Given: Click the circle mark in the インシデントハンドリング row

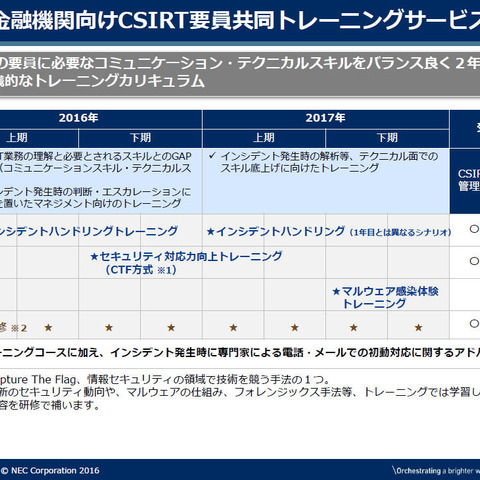Looking at the screenshot, I should tap(474, 229).
